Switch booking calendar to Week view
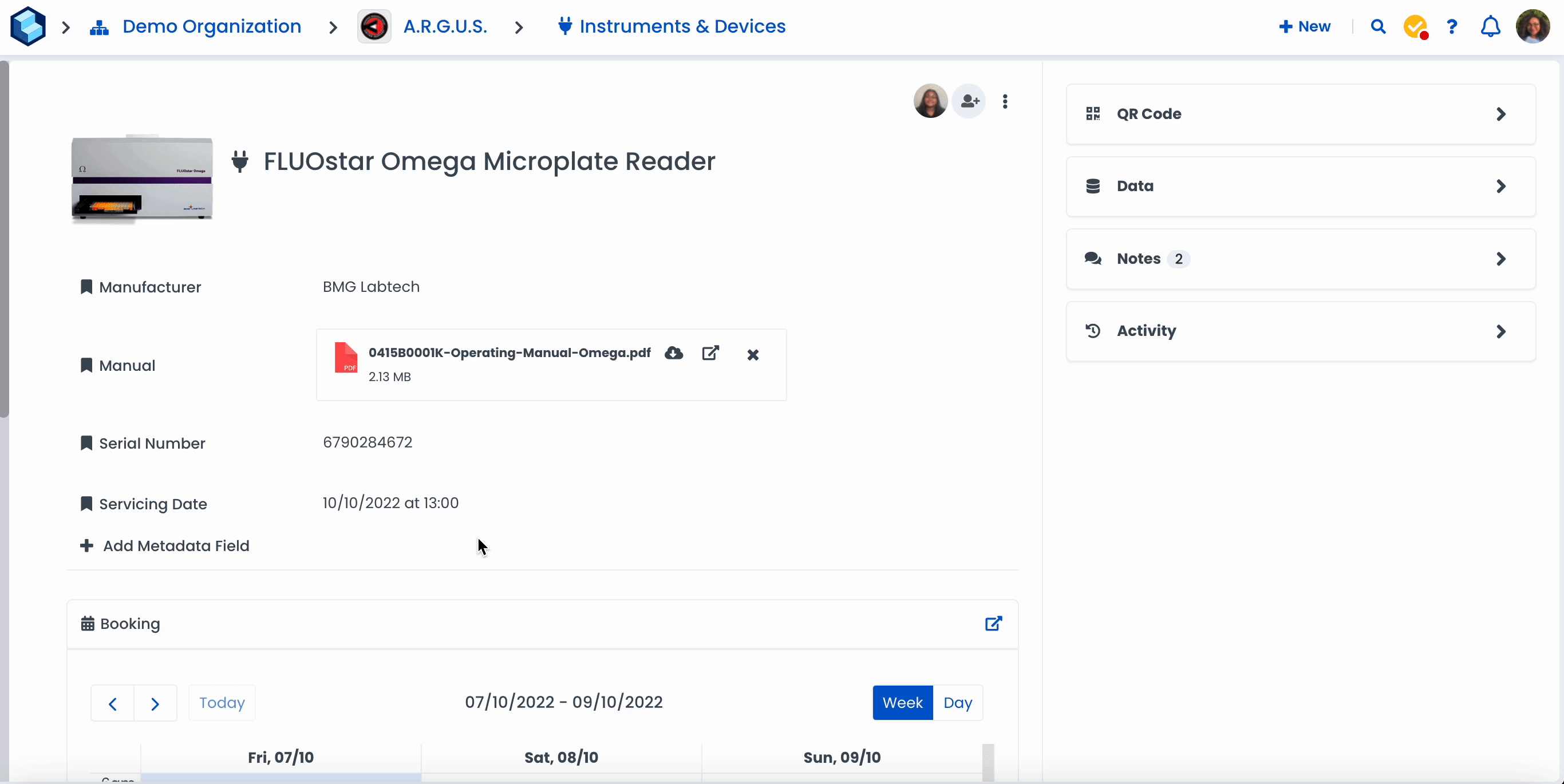1564x784 pixels. (902, 703)
